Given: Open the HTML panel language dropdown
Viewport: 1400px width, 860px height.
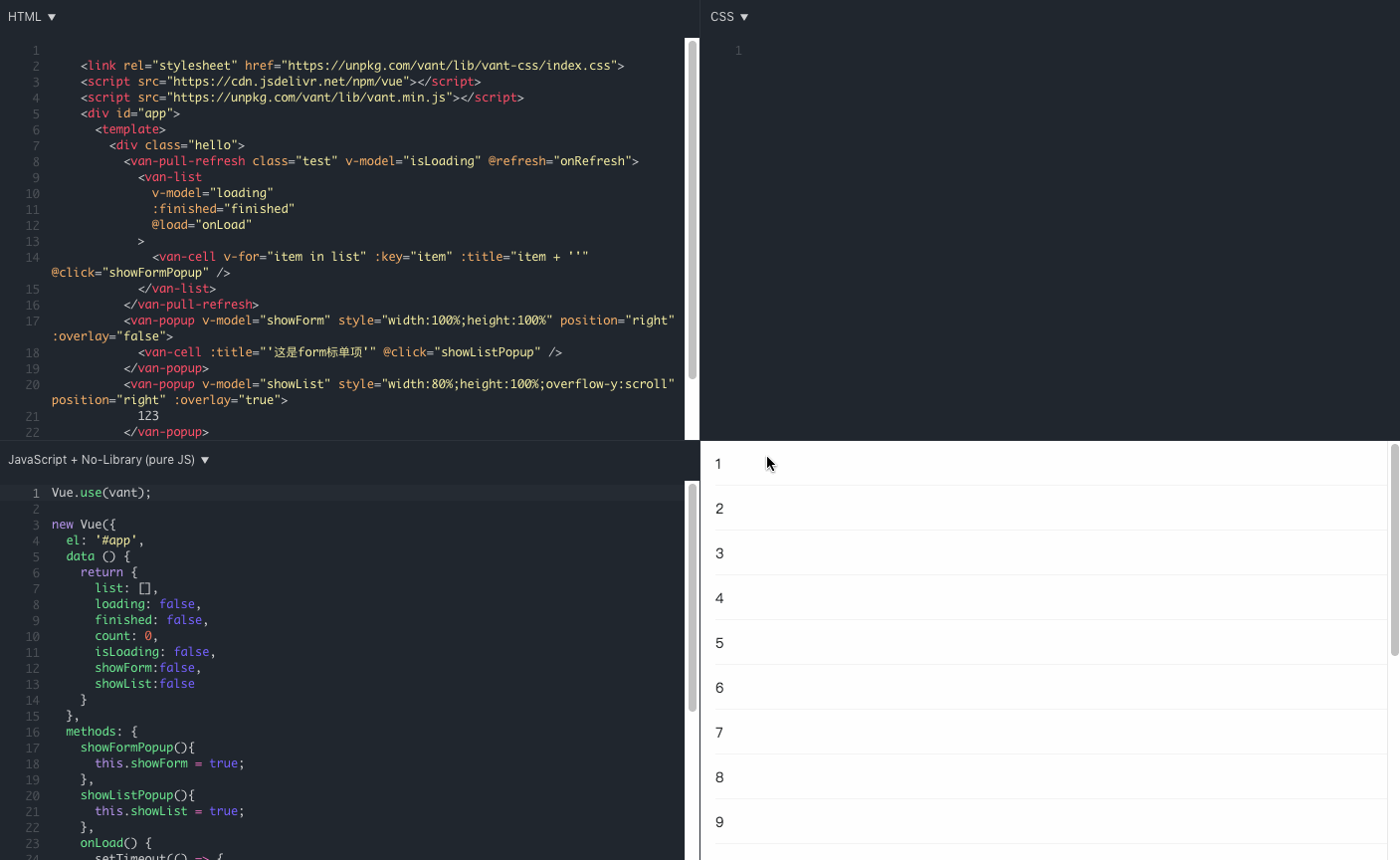Looking at the screenshot, I should 32,17.
